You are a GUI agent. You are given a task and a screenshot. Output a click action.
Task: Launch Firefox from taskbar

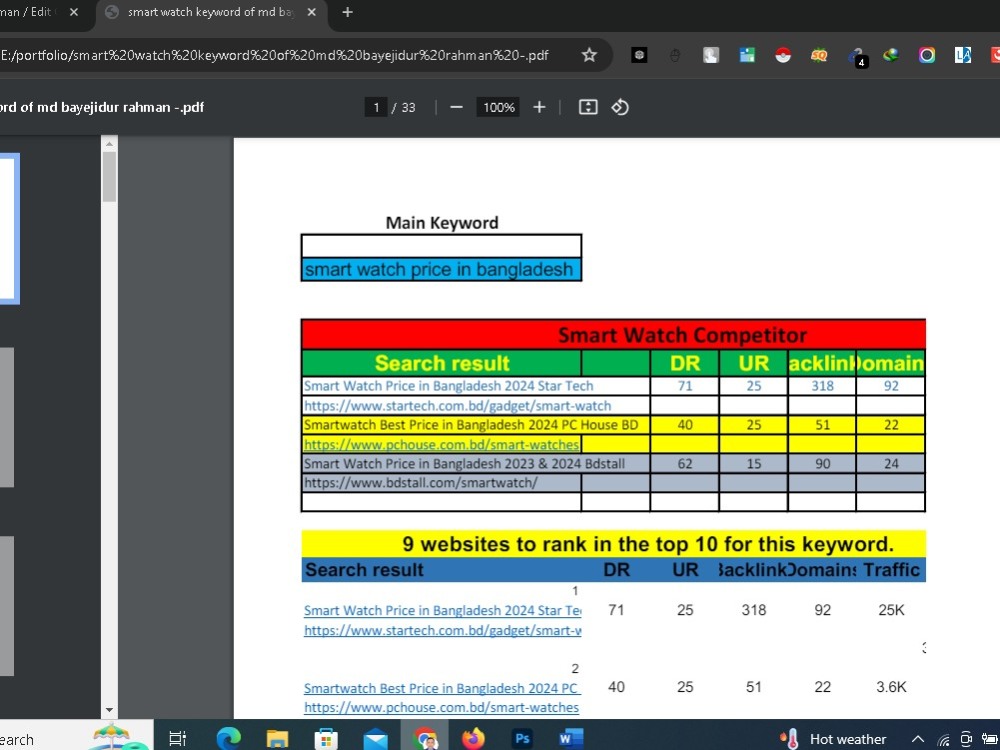473,739
